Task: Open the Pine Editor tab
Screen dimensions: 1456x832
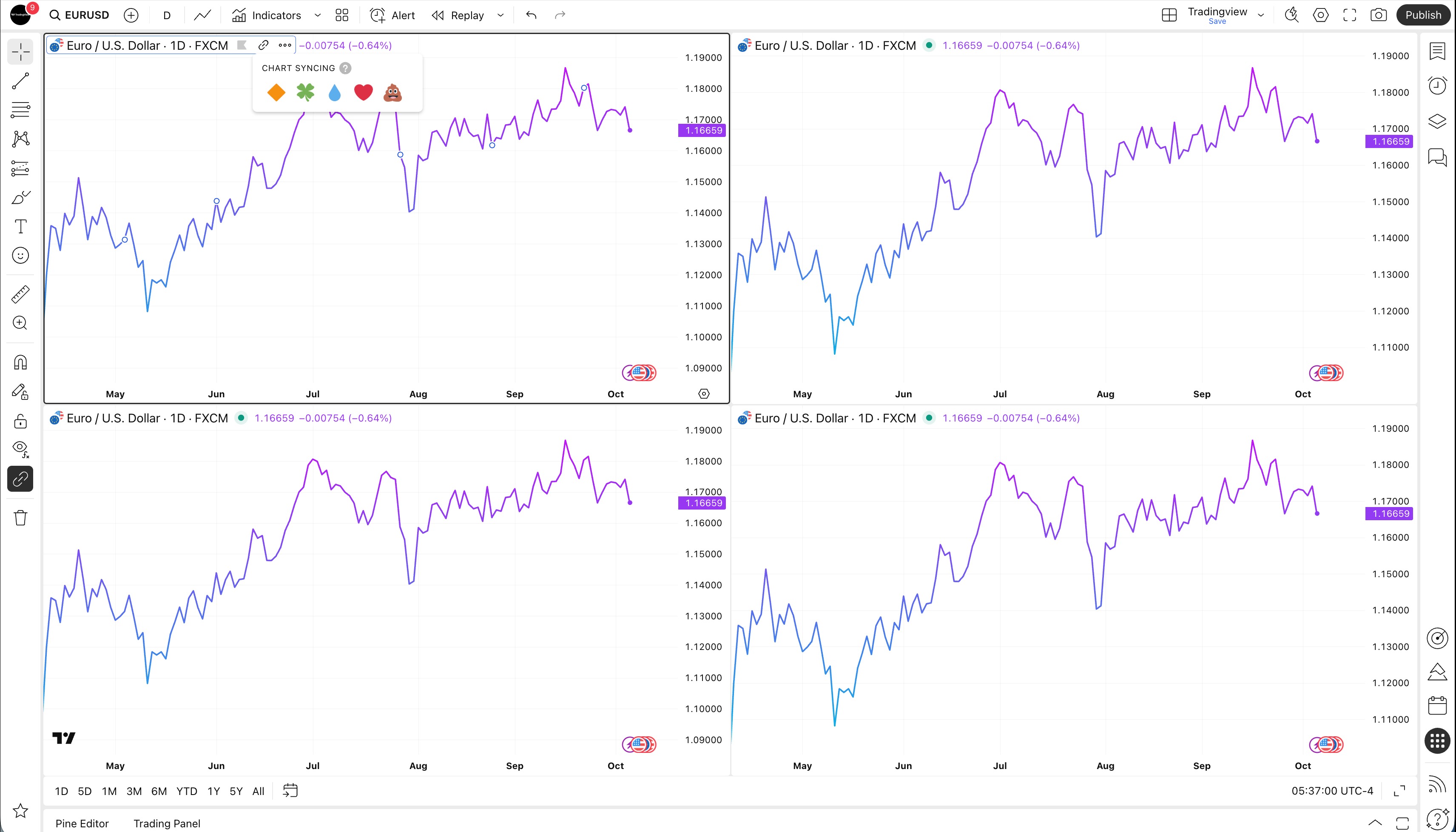Action: click(82, 823)
